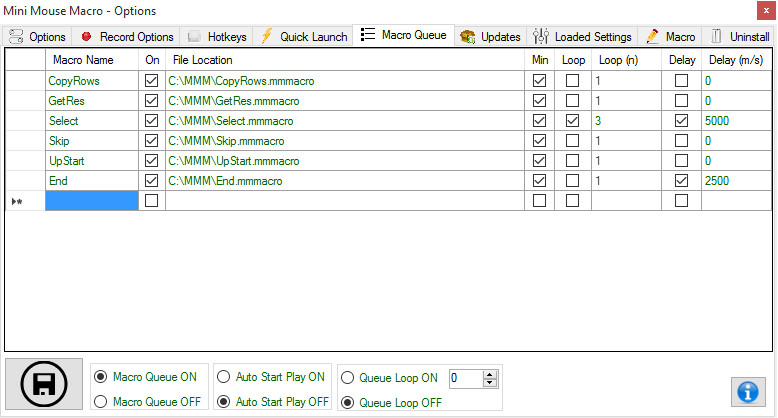Increase queue loop count with up arrow
The image size is (778, 418).
490,374
